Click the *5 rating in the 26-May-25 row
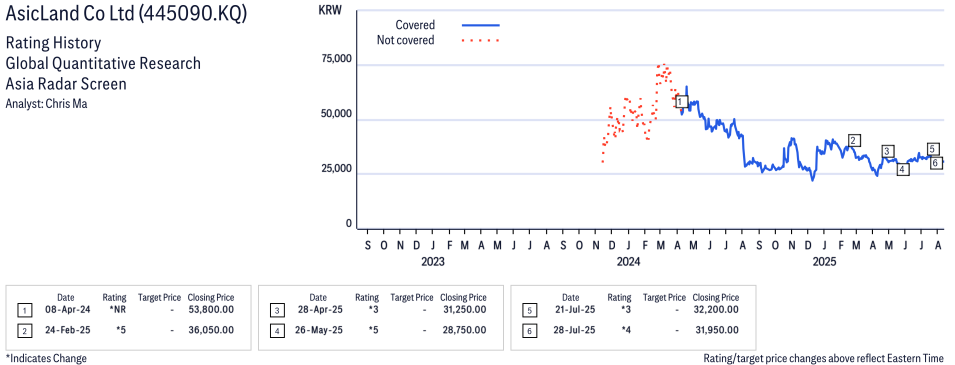Screen dimensions: 955x365 [373, 330]
